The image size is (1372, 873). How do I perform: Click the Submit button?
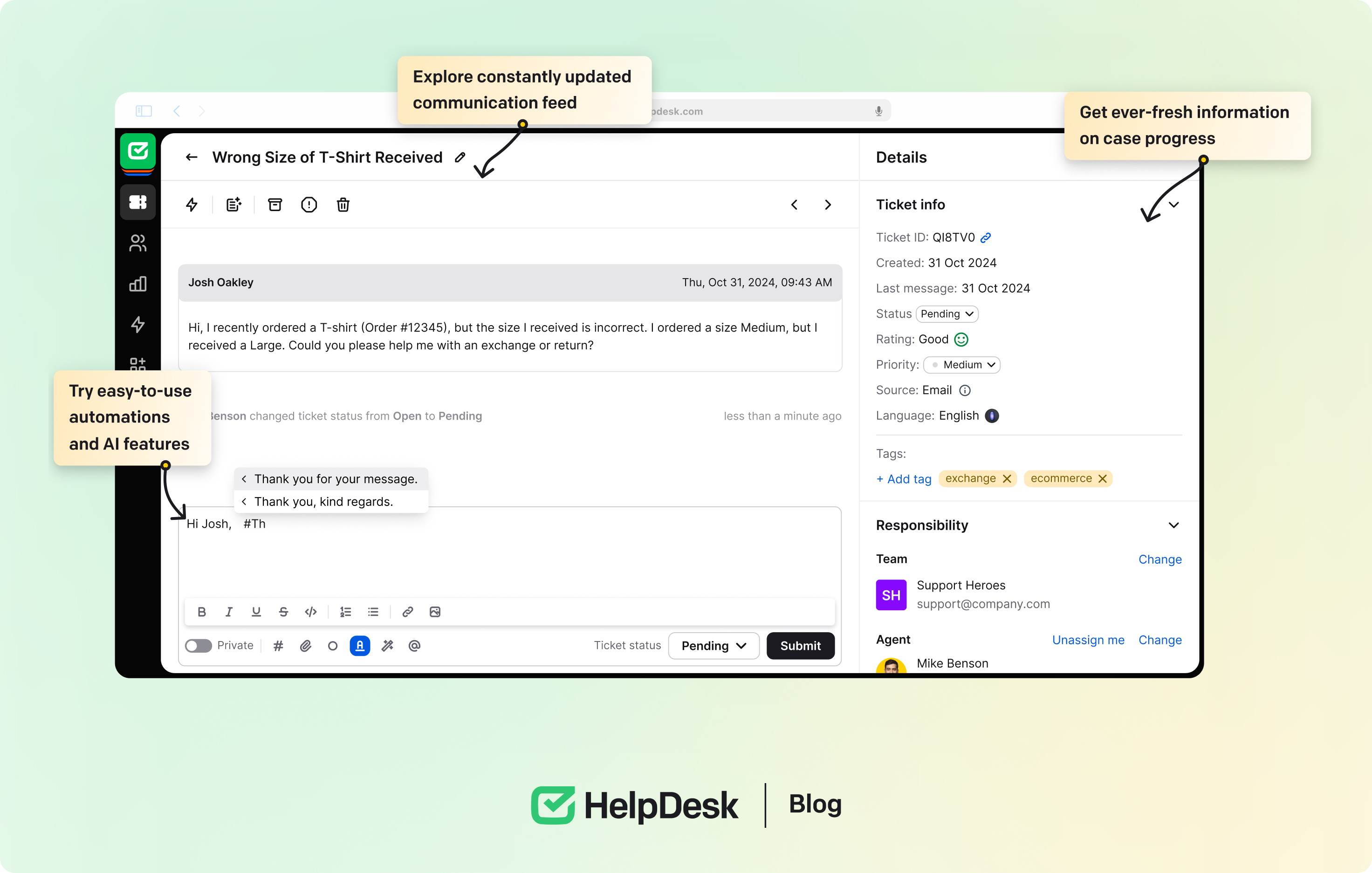(x=800, y=645)
